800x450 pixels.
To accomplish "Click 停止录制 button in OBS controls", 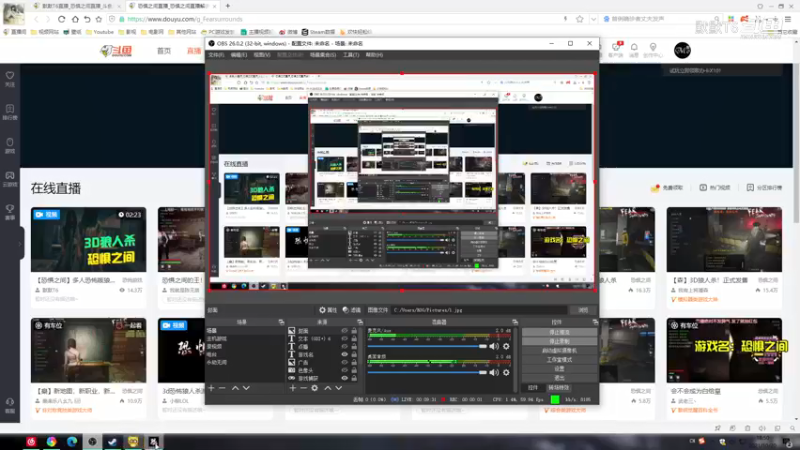I will tap(559, 341).
